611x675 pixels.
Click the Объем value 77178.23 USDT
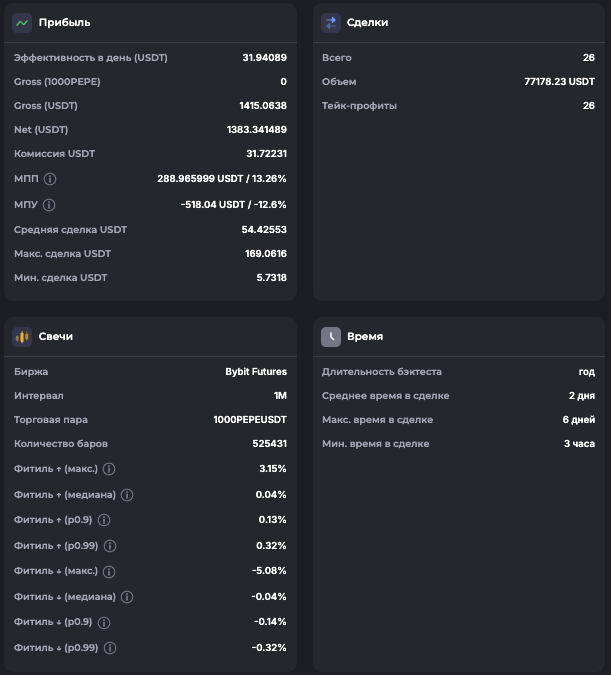pyautogui.click(x=559, y=82)
